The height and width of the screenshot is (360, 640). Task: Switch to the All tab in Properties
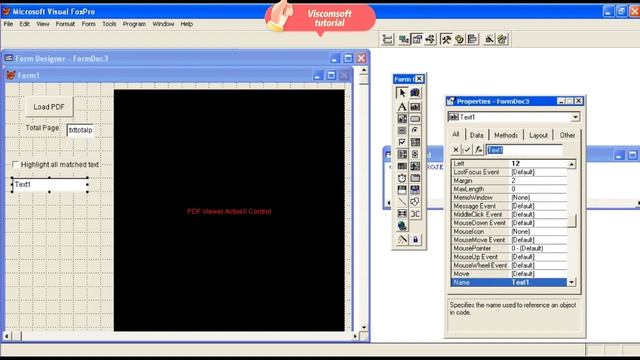(x=456, y=134)
